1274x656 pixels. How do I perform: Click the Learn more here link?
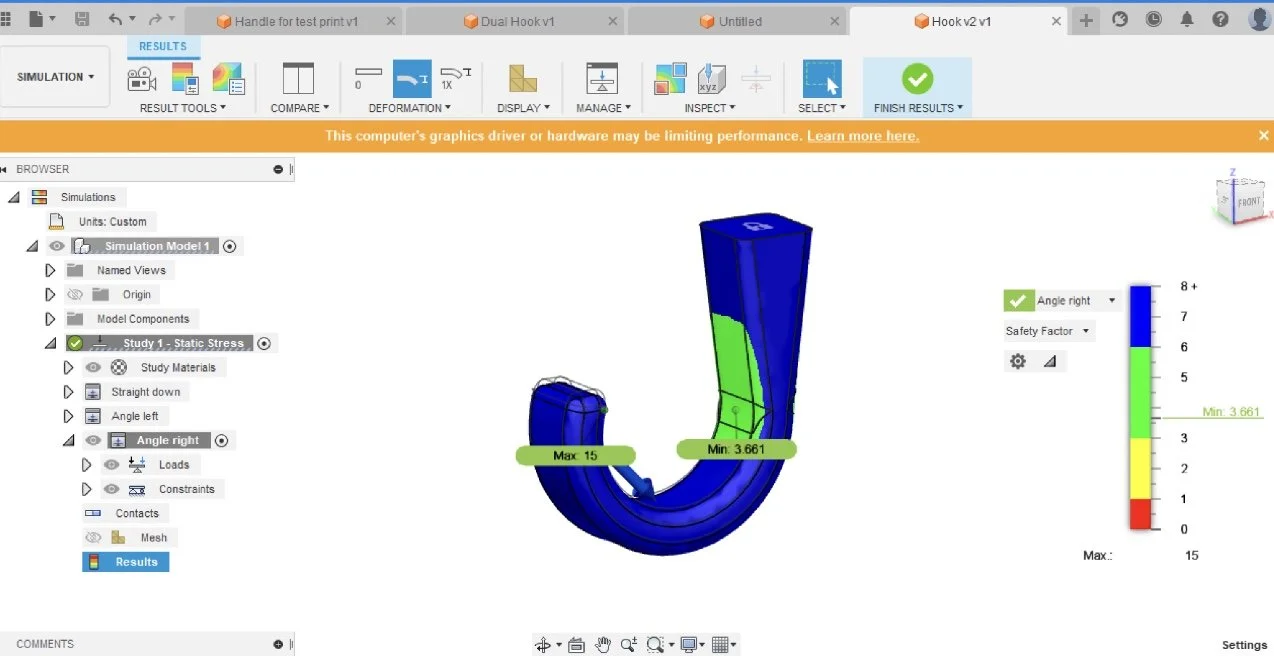click(x=863, y=136)
